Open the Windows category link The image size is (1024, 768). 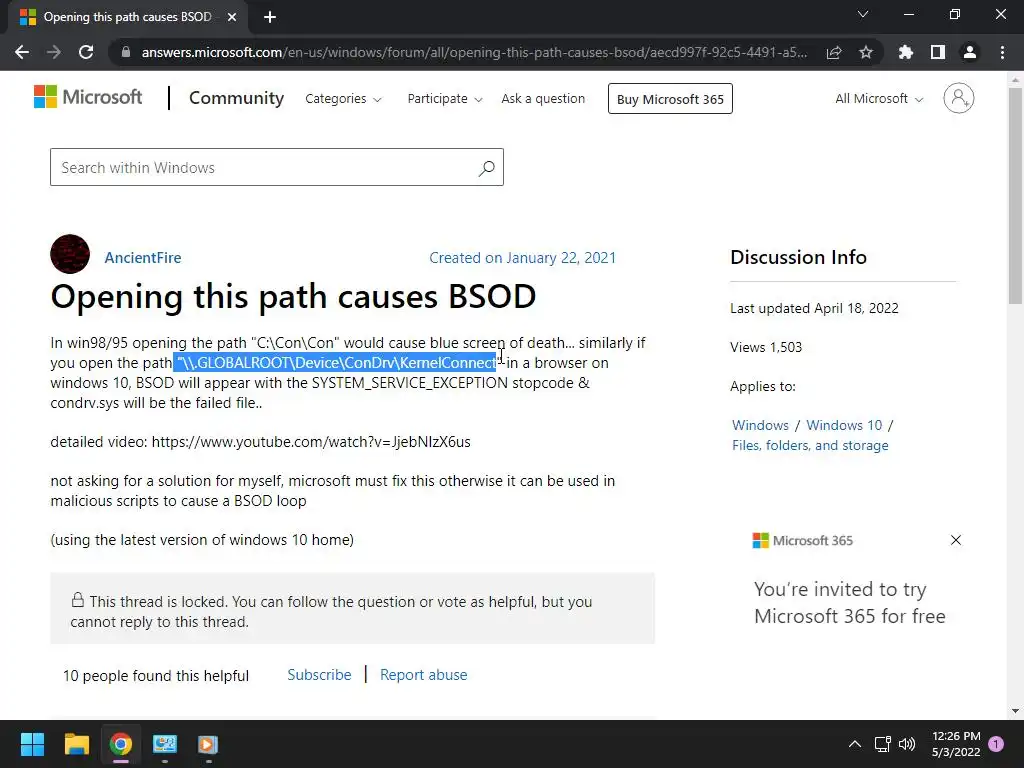tap(760, 425)
